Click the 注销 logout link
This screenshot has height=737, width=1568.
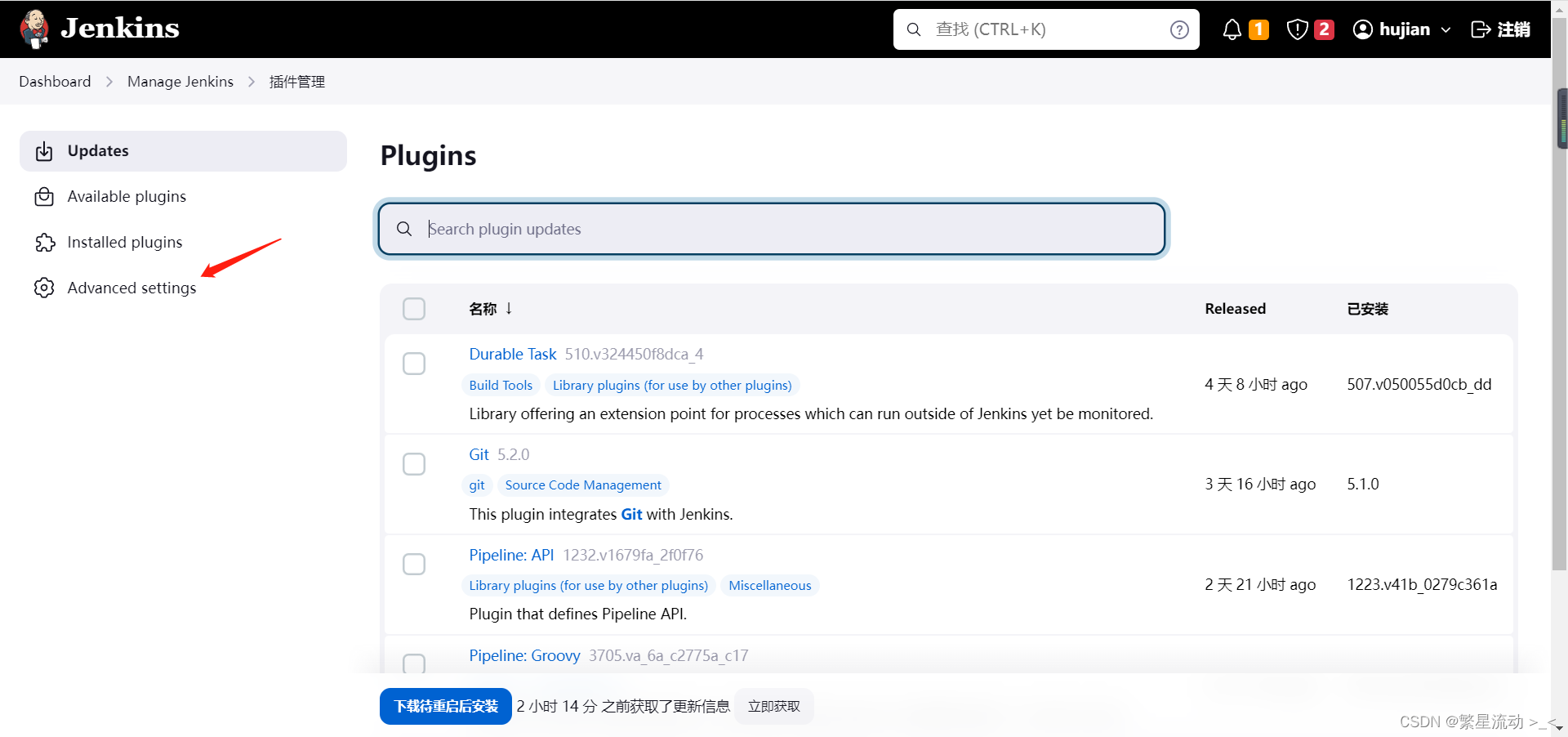[1501, 29]
